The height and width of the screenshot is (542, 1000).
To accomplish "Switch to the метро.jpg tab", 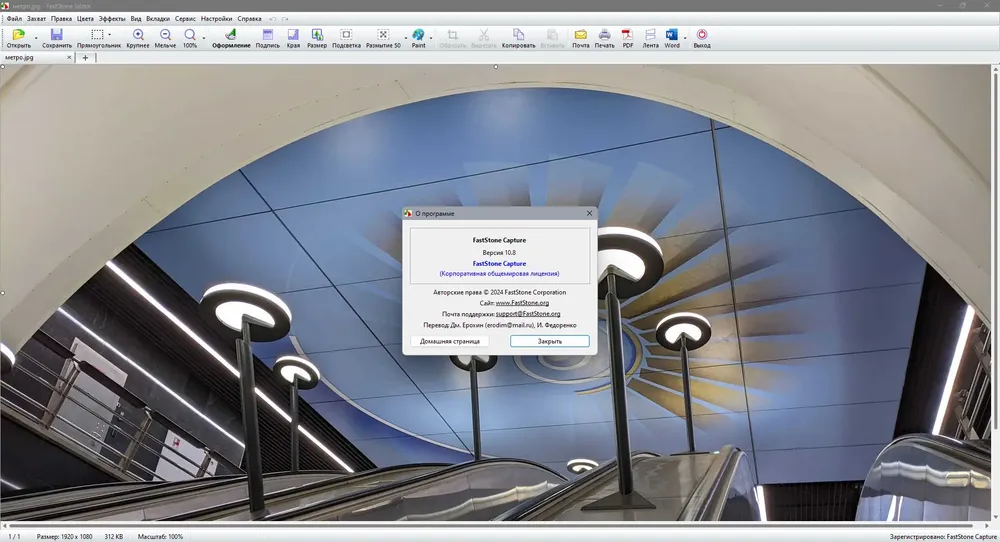I will [x=19, y=57].
